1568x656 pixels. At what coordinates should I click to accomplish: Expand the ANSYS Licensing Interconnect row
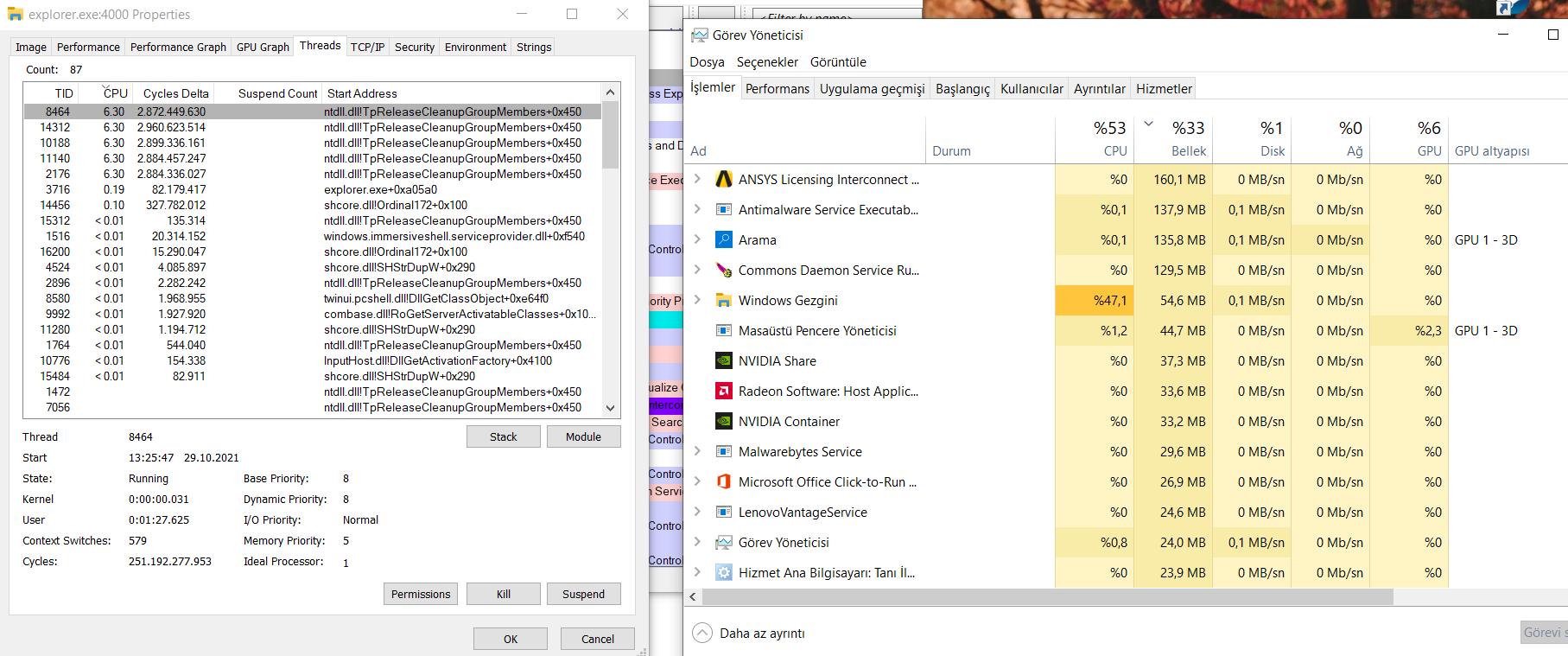click(697, 179)
